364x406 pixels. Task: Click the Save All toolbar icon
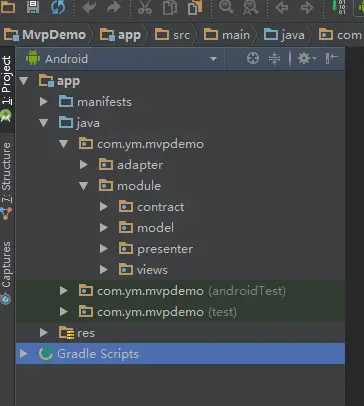pos(33,7)
